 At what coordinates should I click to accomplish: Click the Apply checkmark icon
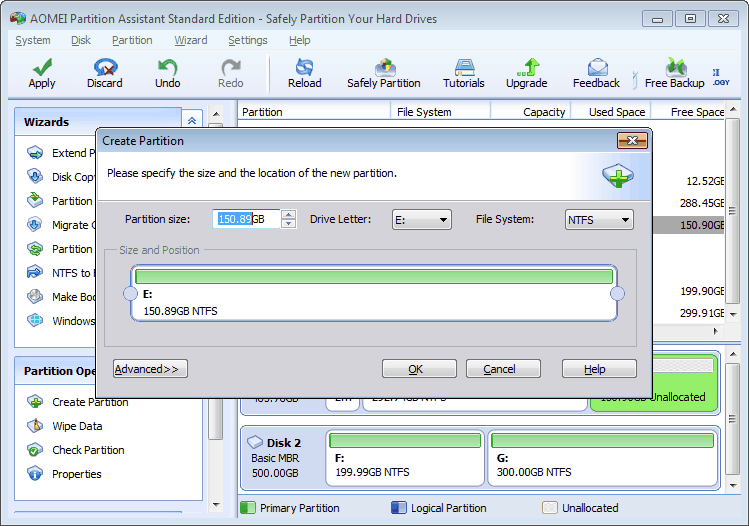[x=42, y=67]
